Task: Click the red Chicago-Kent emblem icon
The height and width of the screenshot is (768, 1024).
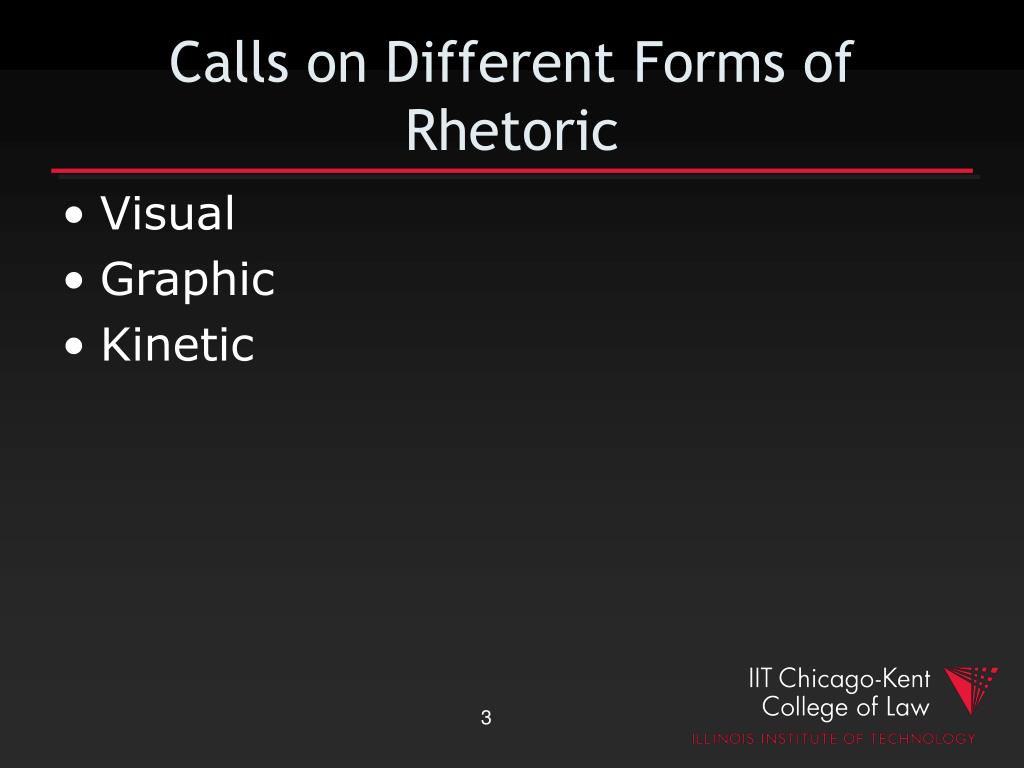Action: click(971, 690)
